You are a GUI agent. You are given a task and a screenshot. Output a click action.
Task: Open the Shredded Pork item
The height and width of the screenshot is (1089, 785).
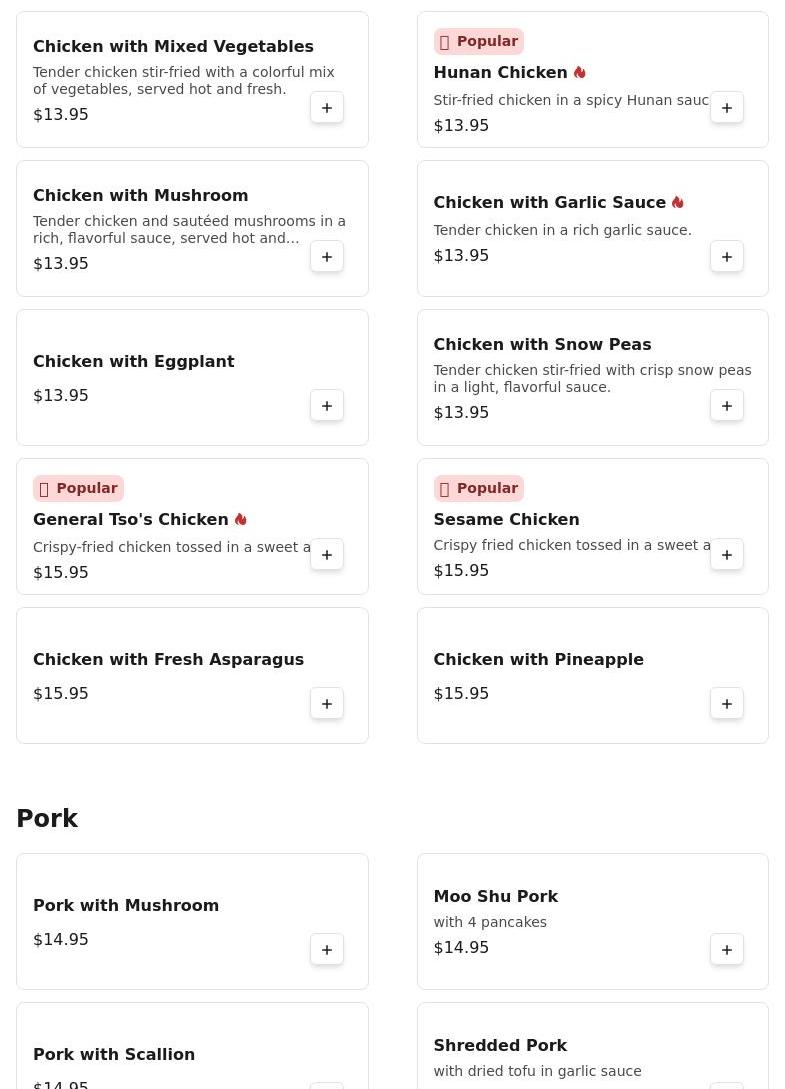pyautogui.click(x=500, y=1045)
